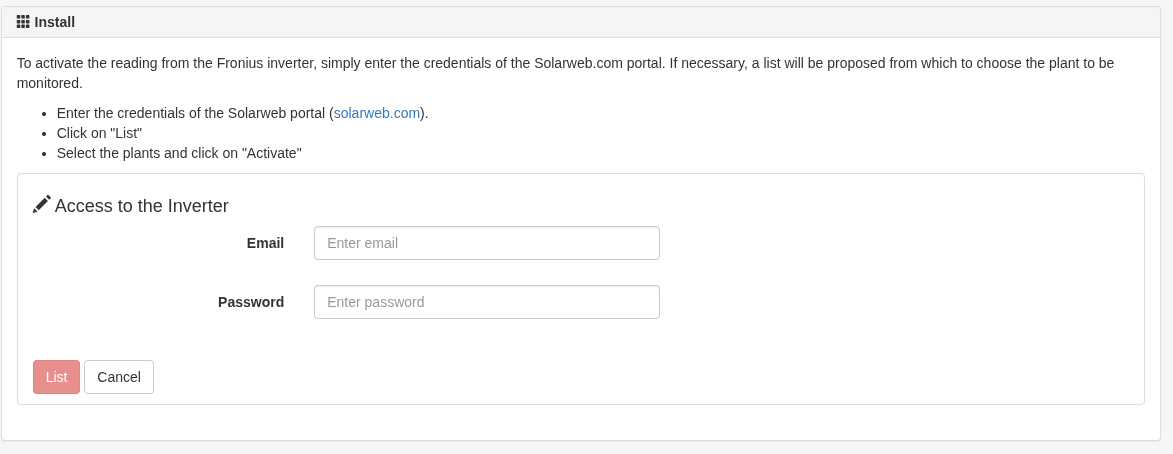The image size is (1173, 454).
Task: Click the word "Activate" in the last bullet
Action: point(272,153)
